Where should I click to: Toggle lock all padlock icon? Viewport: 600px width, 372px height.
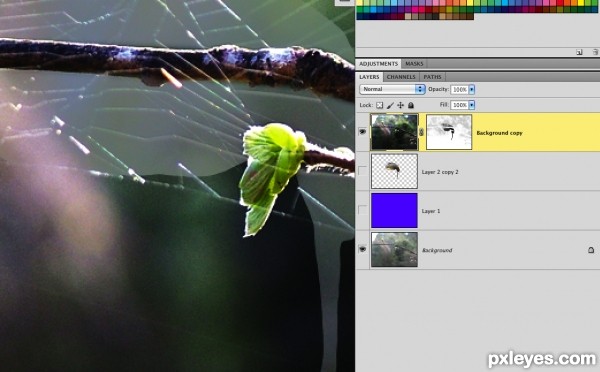(411, 105)
